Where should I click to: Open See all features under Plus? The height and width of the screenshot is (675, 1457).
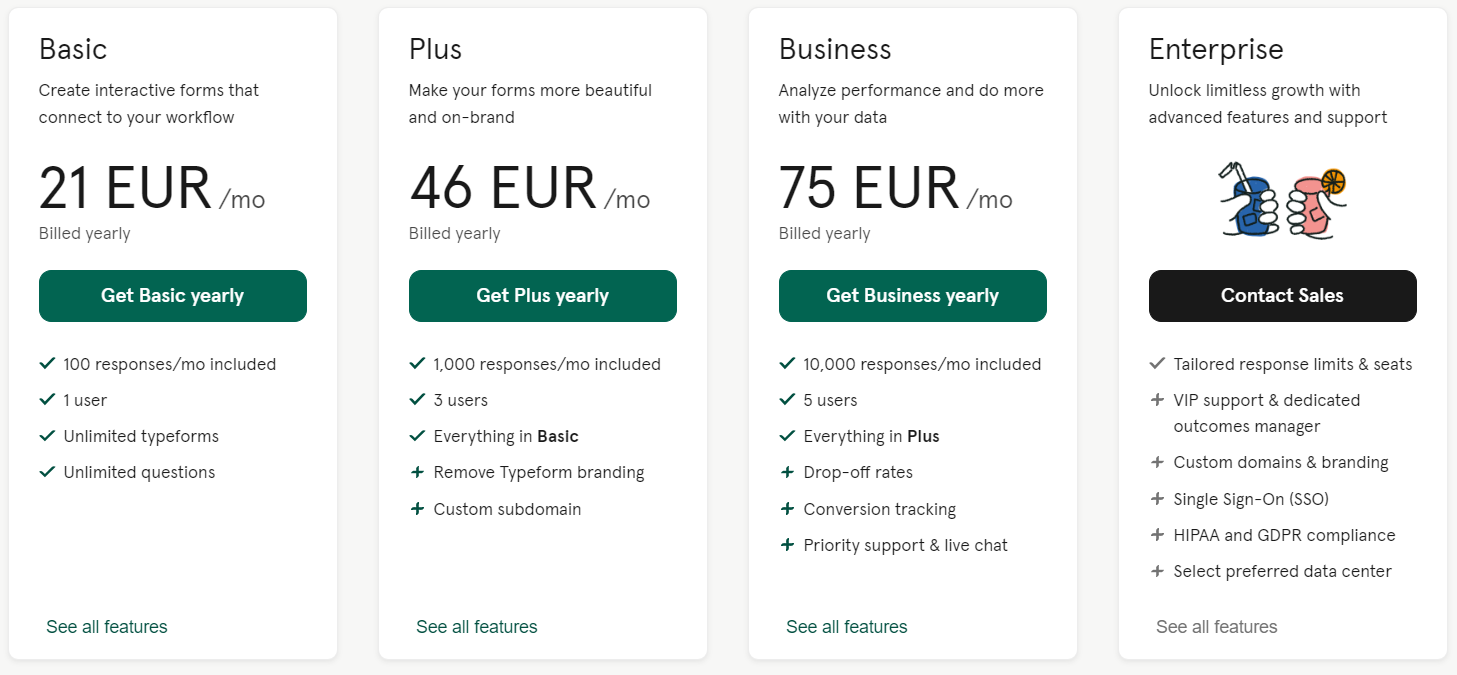pos(477,627)
